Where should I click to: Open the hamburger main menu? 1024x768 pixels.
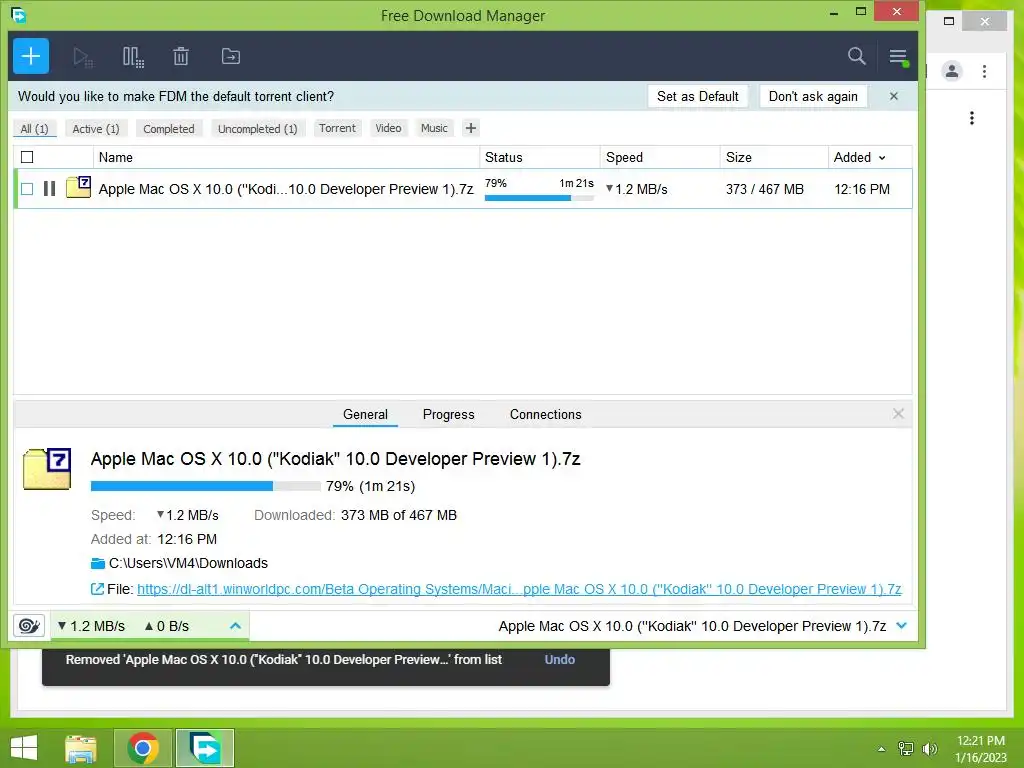click(899, 57)
